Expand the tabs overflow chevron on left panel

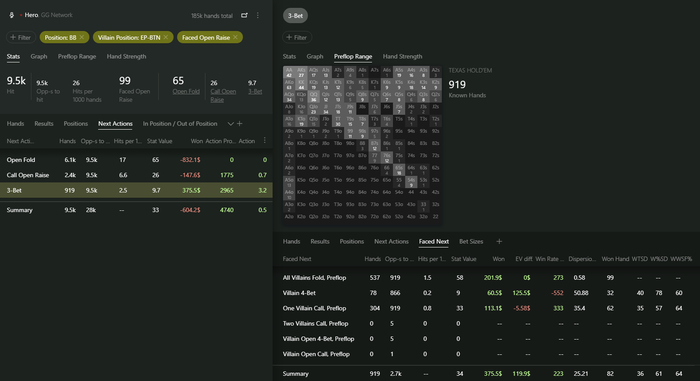click(230, 124)
